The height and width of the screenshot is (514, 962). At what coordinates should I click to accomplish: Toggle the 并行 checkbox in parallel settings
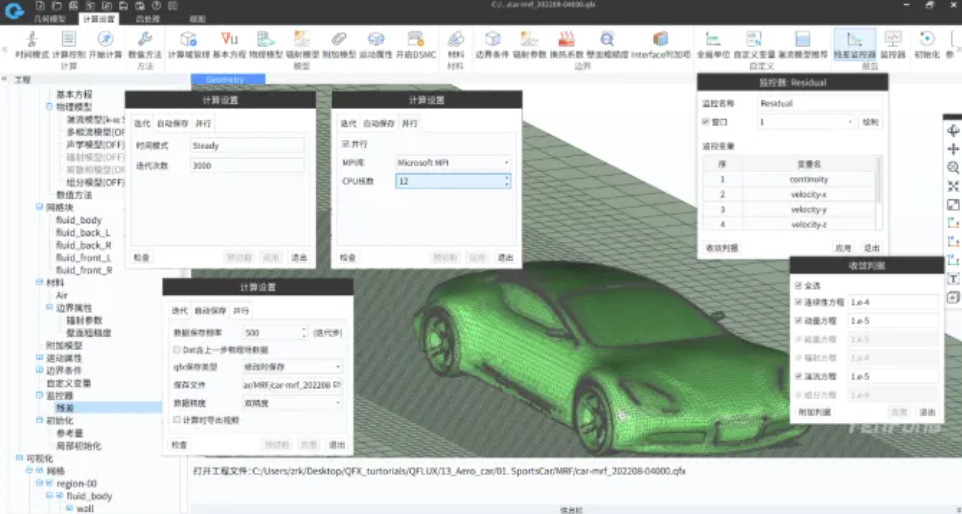point(345,144)
